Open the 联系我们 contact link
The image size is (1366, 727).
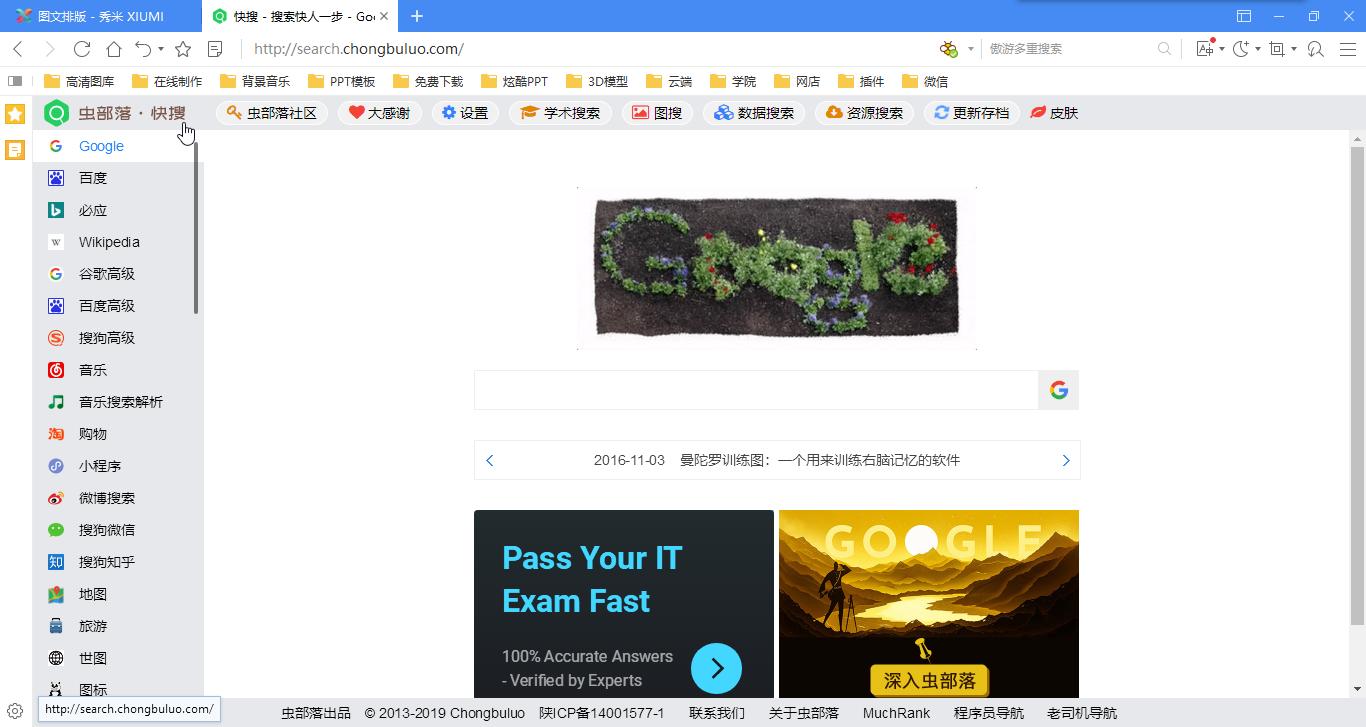tap(716, 713)
